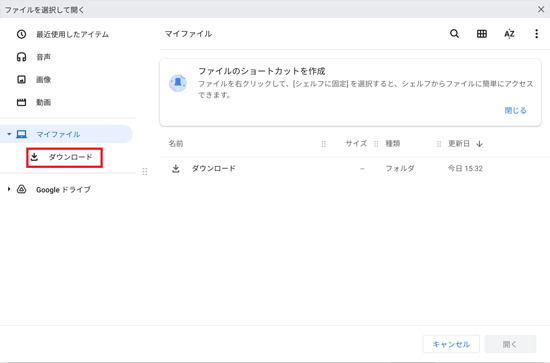Sort by サイズ column header

(x=356, y=144)
